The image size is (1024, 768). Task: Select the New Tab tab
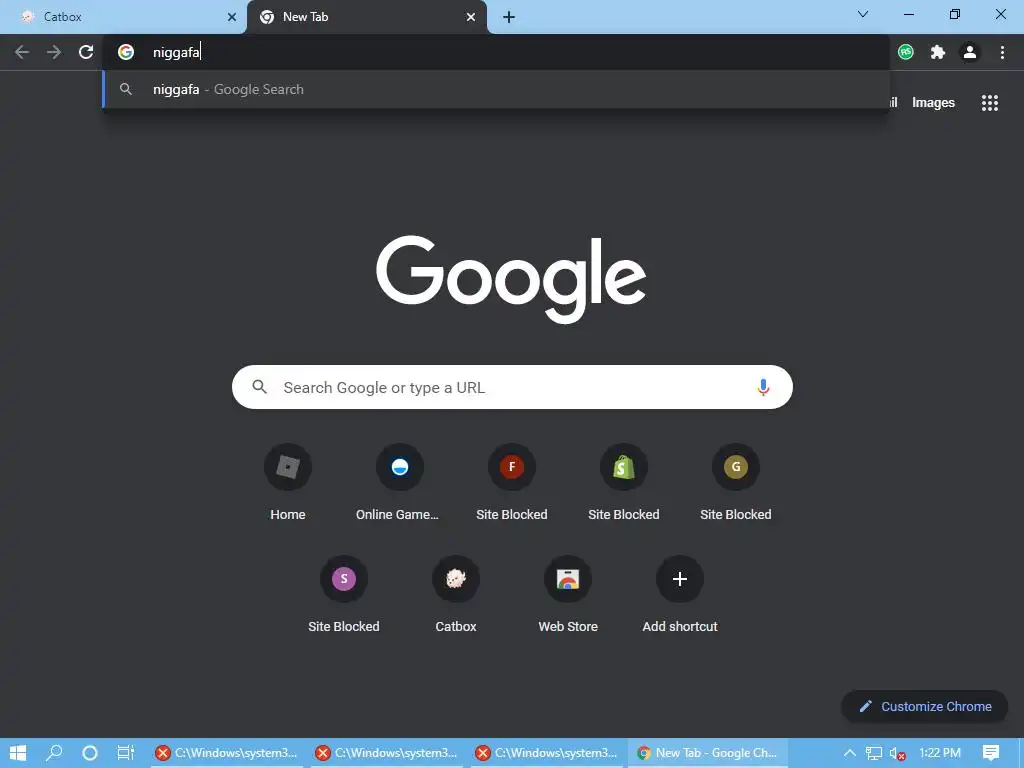(367, 17)
